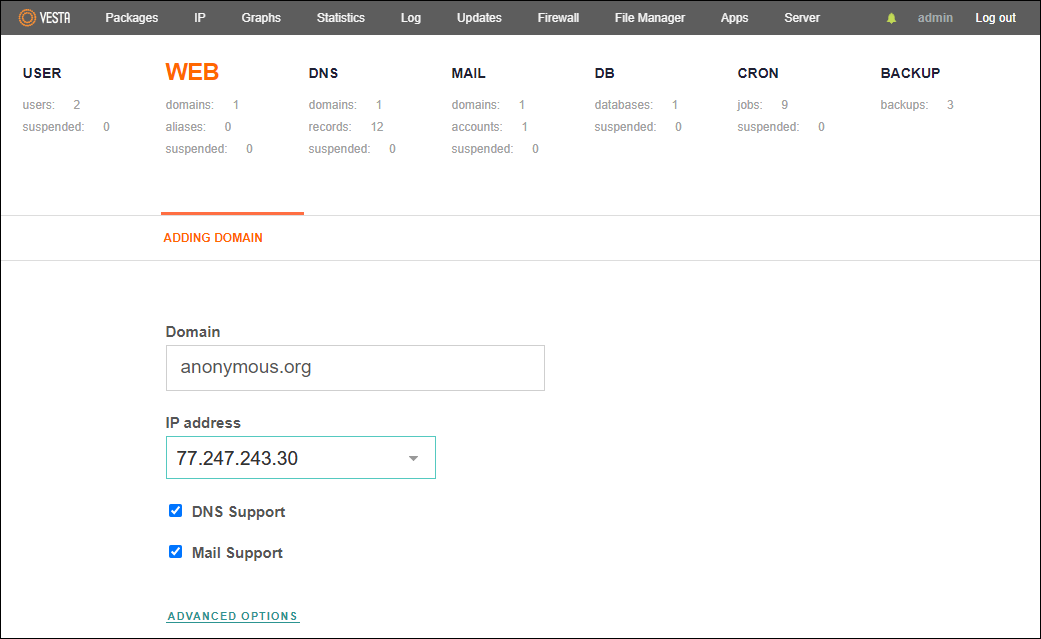The image size is (1041, 639).
Task: Open File Manager from top bar
Action: [649, 18]
